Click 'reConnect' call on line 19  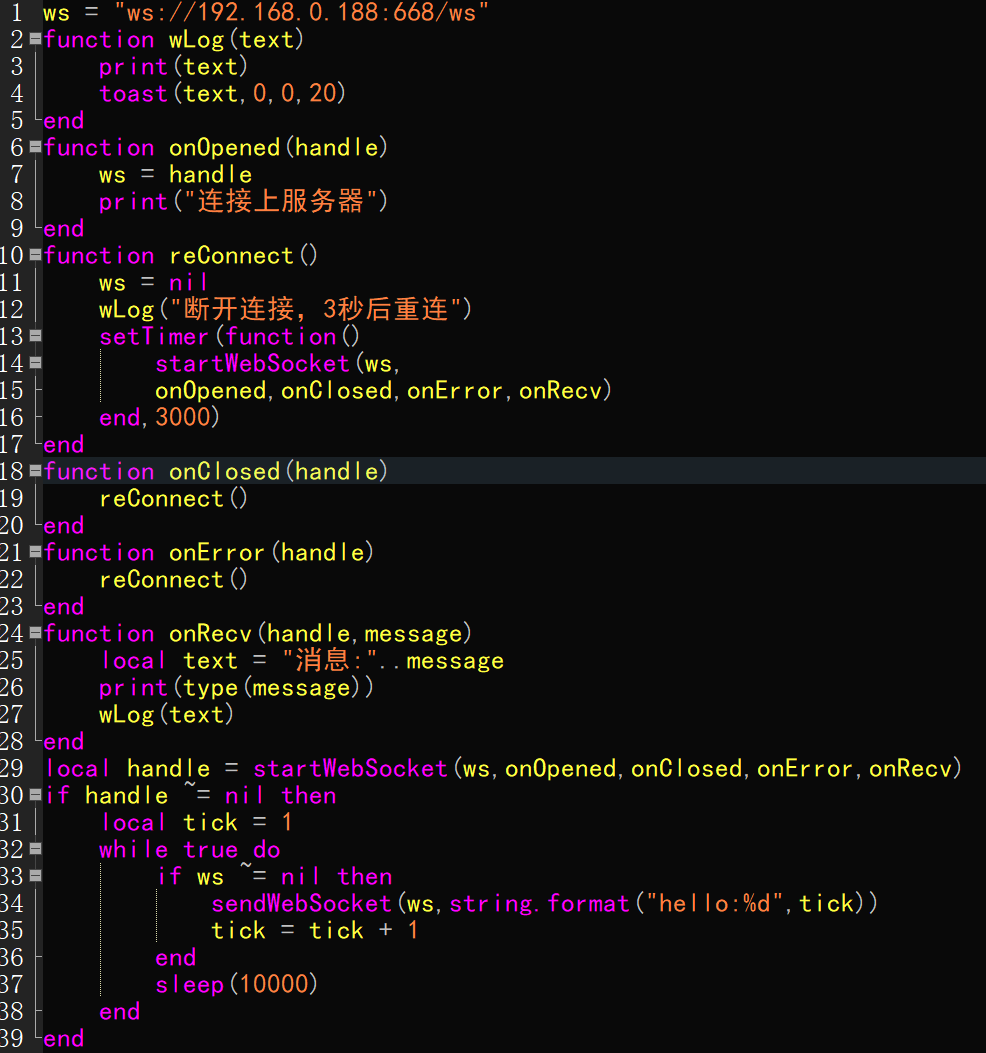(x=161, y=498)
